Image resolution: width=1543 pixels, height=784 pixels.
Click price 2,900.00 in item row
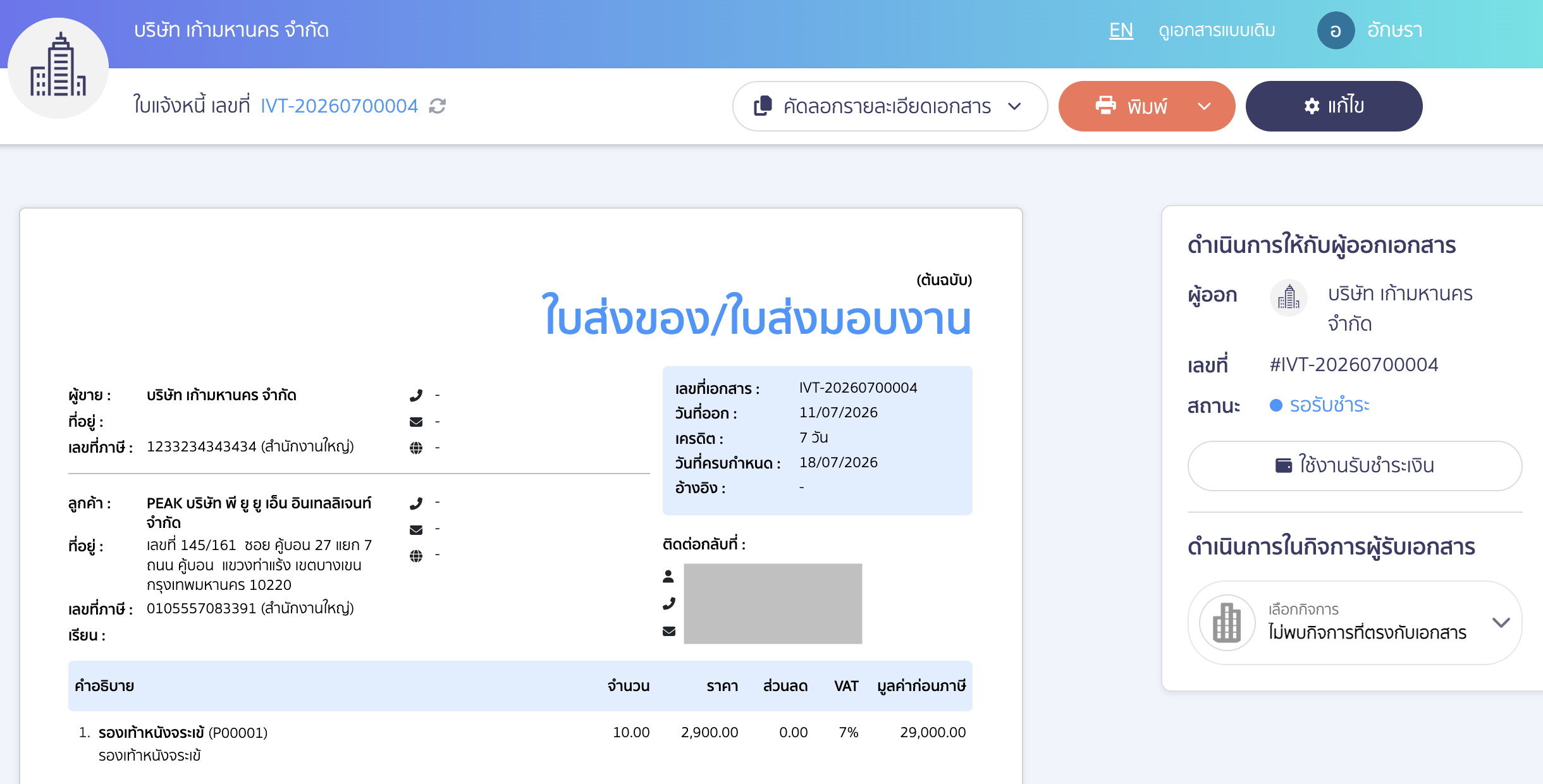[x=710, y=732]
